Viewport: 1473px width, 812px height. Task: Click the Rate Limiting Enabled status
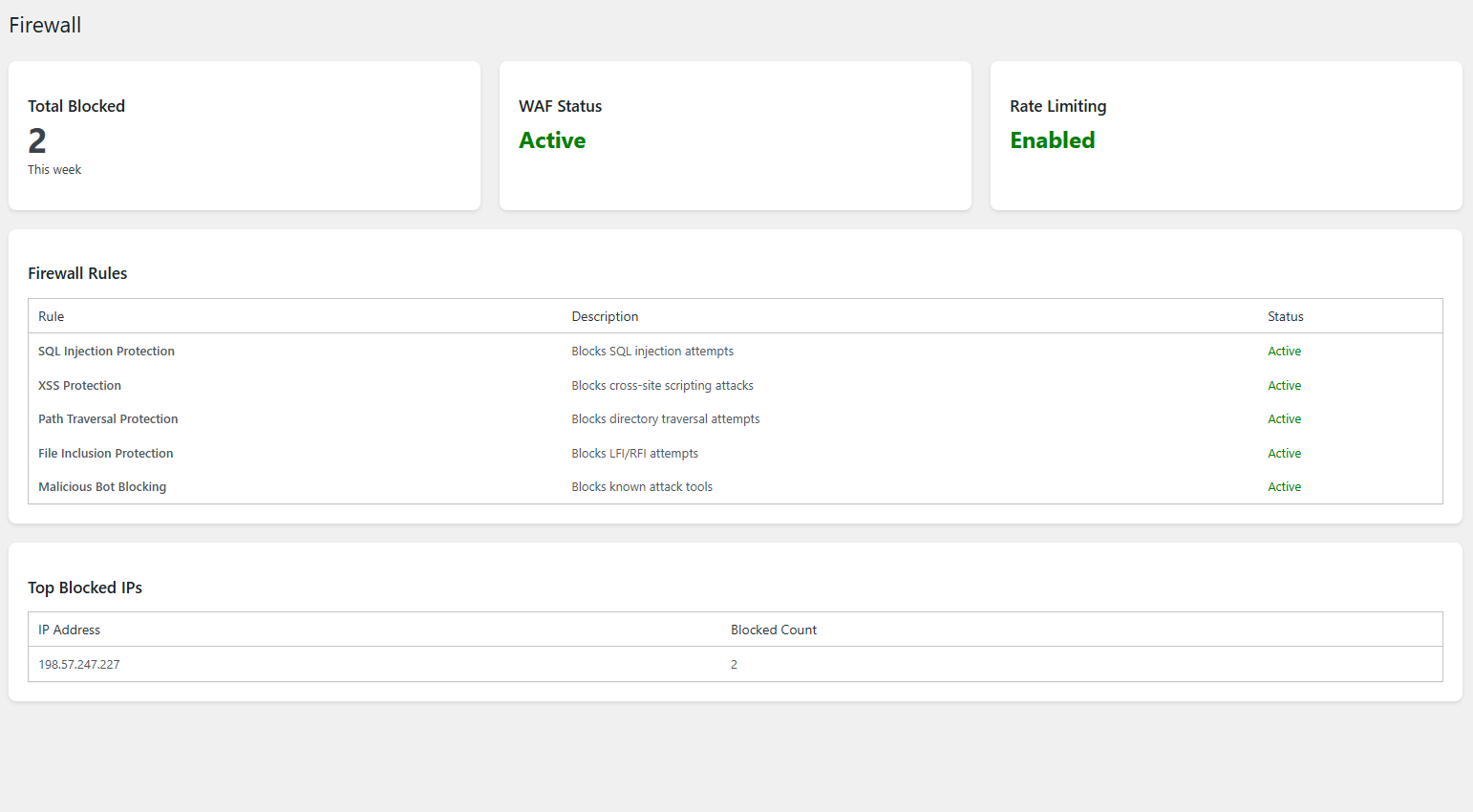coord(1052,140)
